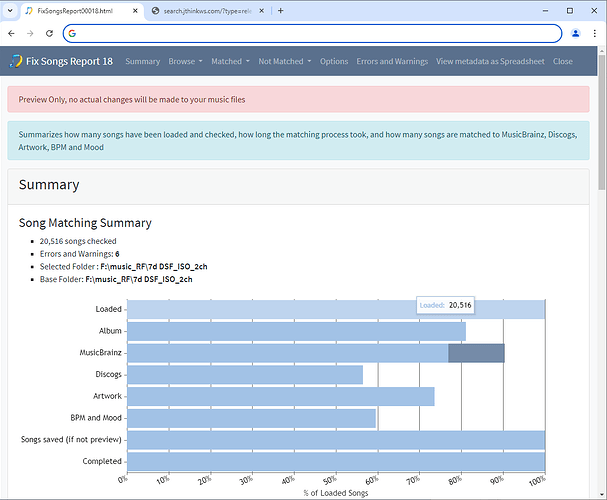Open the Chrome three-dot menu

pos(595,34)
